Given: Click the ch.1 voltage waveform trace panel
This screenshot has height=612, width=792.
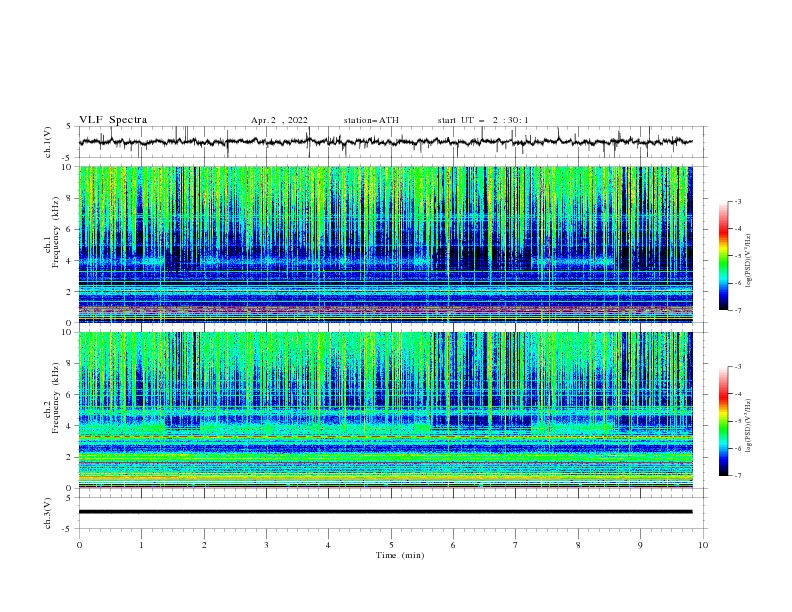Looking at the screenshot, I should click(392, 142).
